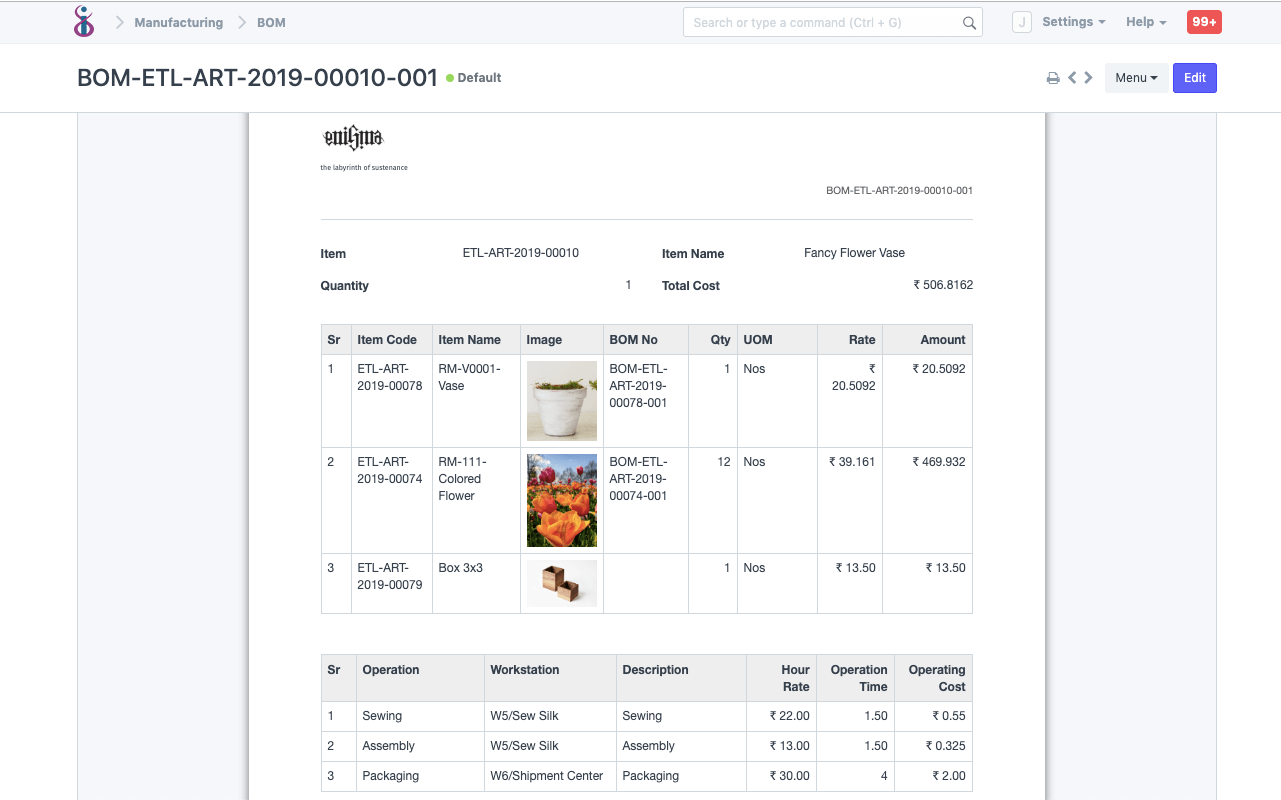This screenshot has height=800, width=1281.
Task: Click the Edit button
Action: (1194, 77)
